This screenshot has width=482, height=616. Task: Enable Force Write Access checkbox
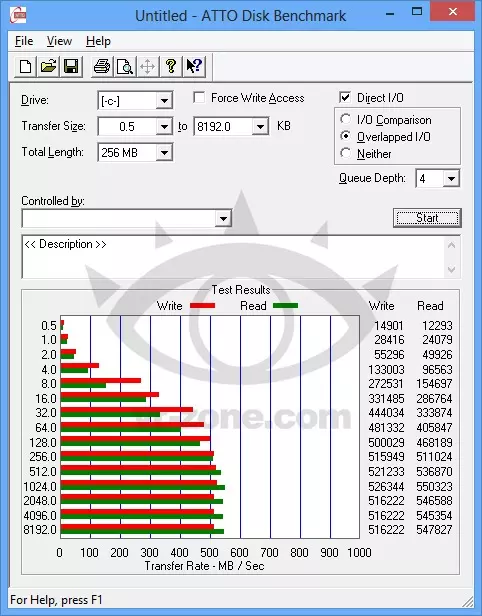click(199, 97)
